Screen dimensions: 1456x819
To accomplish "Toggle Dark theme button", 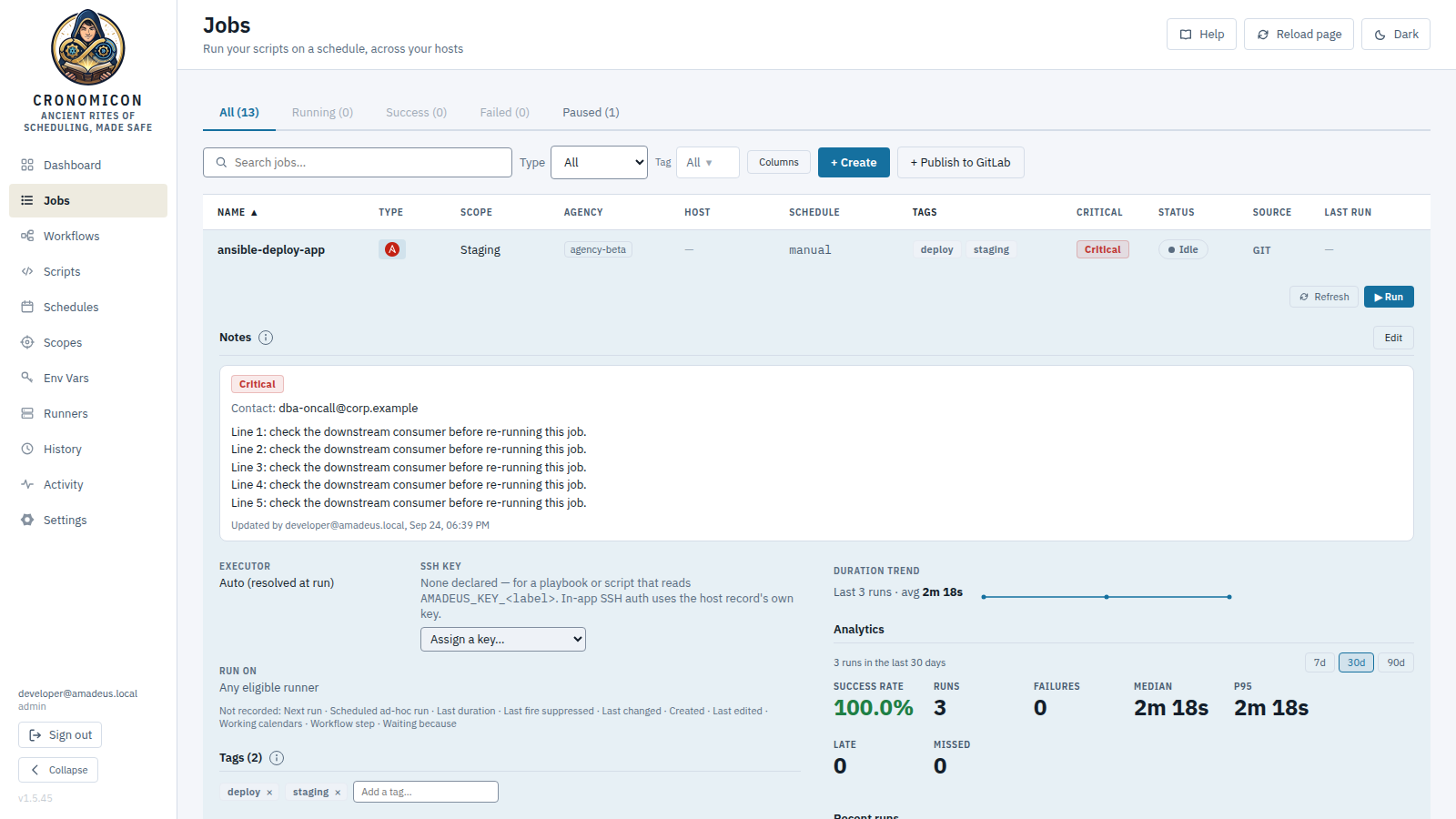I will [x=1396, y=35].
